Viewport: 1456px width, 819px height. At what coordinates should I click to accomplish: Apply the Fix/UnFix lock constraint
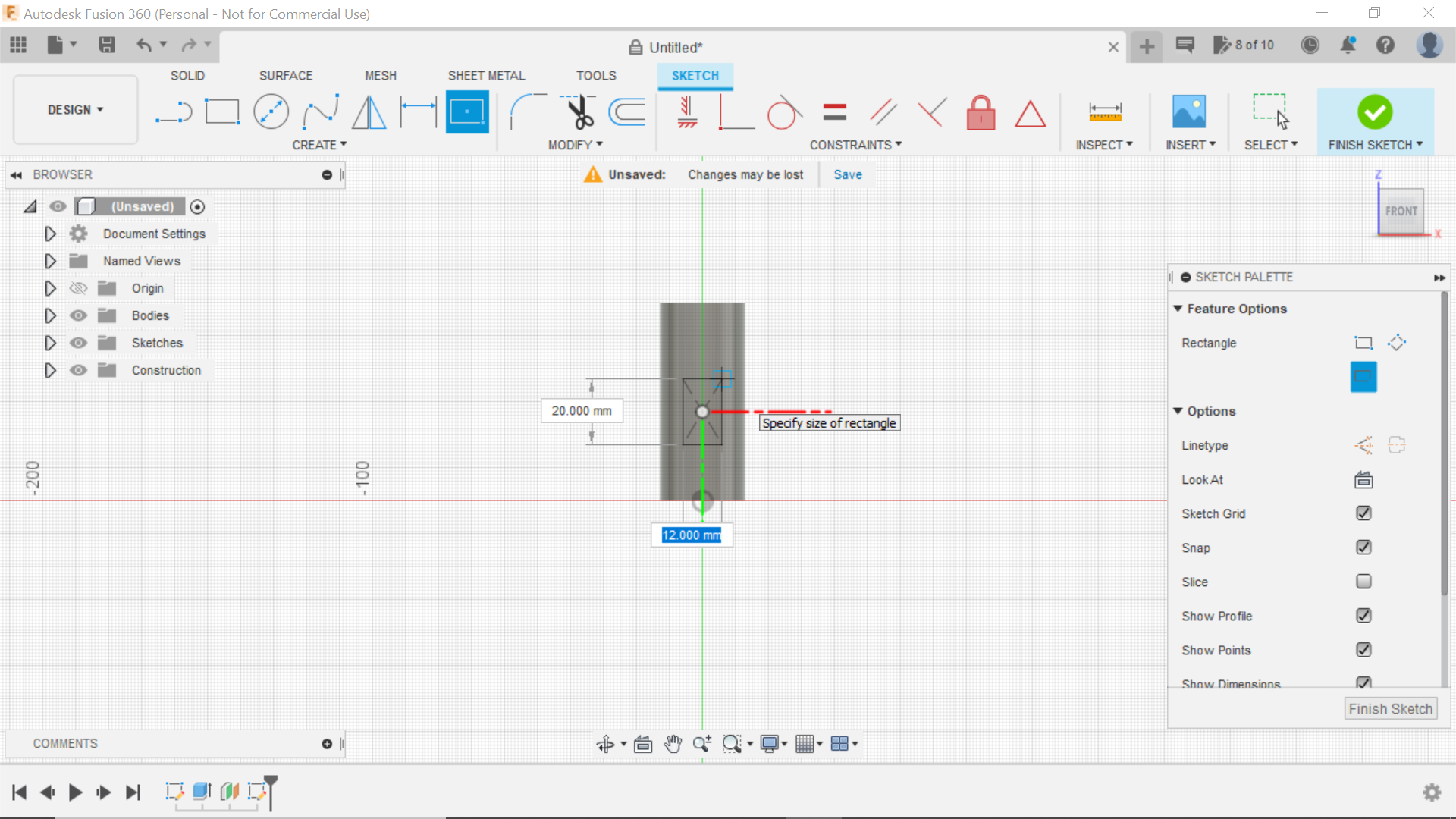click(981, 112)
